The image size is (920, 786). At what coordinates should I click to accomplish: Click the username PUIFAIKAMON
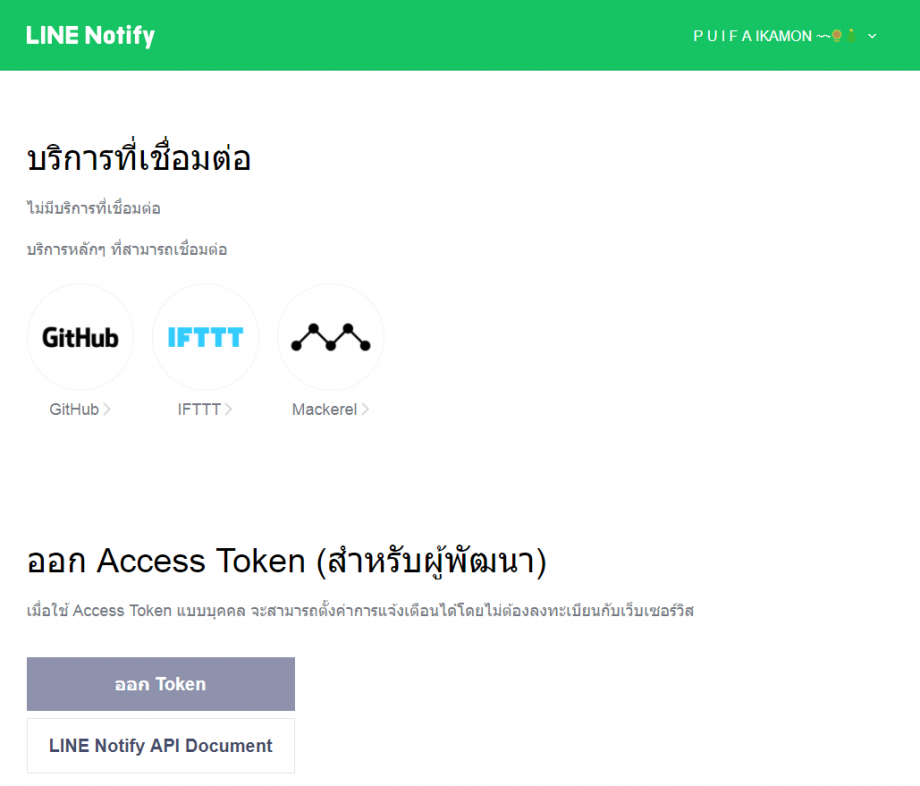pyautogui.click(x=751, y=36)
